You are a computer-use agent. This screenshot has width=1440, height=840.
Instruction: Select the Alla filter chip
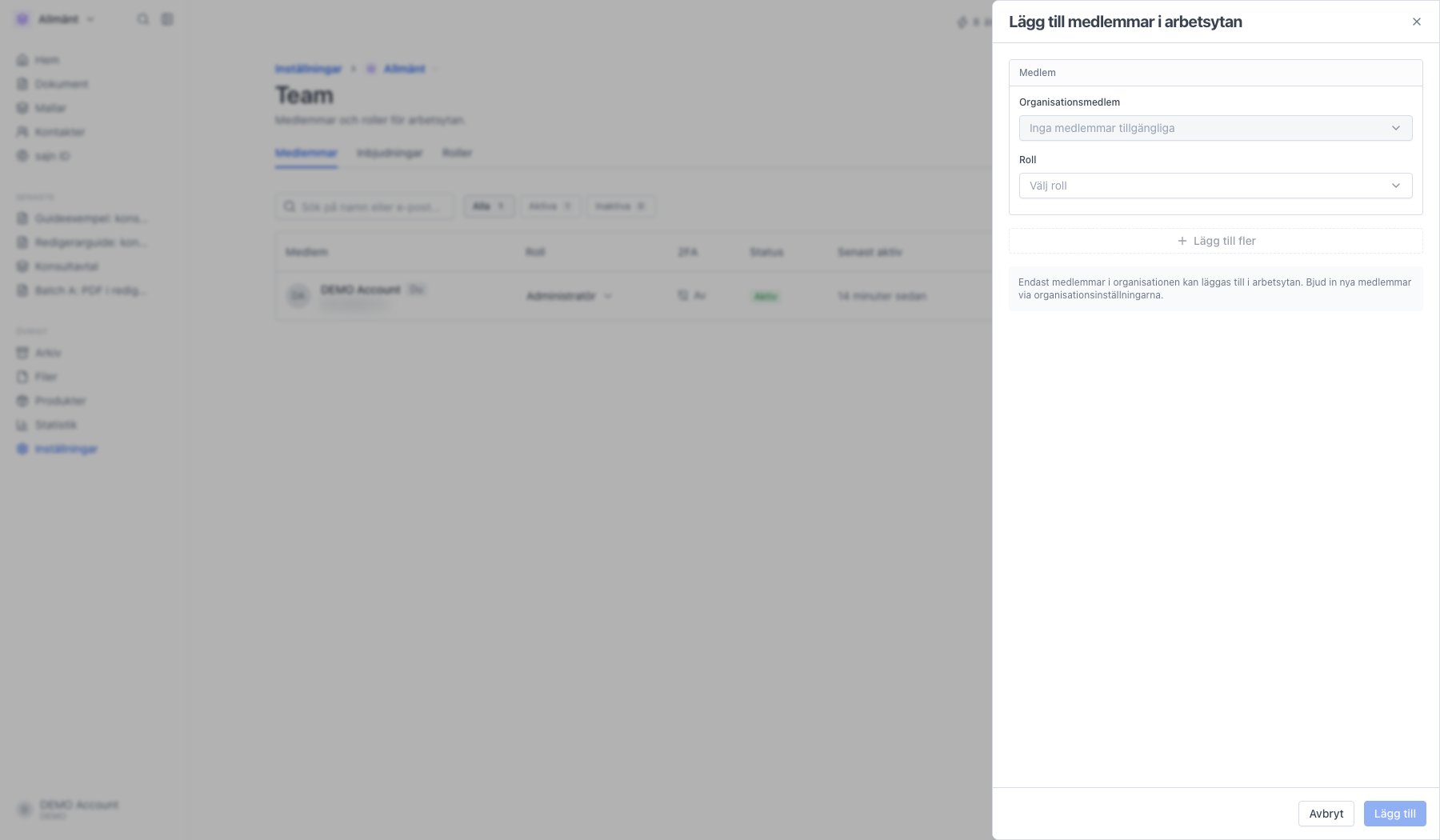(x=489, y=206)
